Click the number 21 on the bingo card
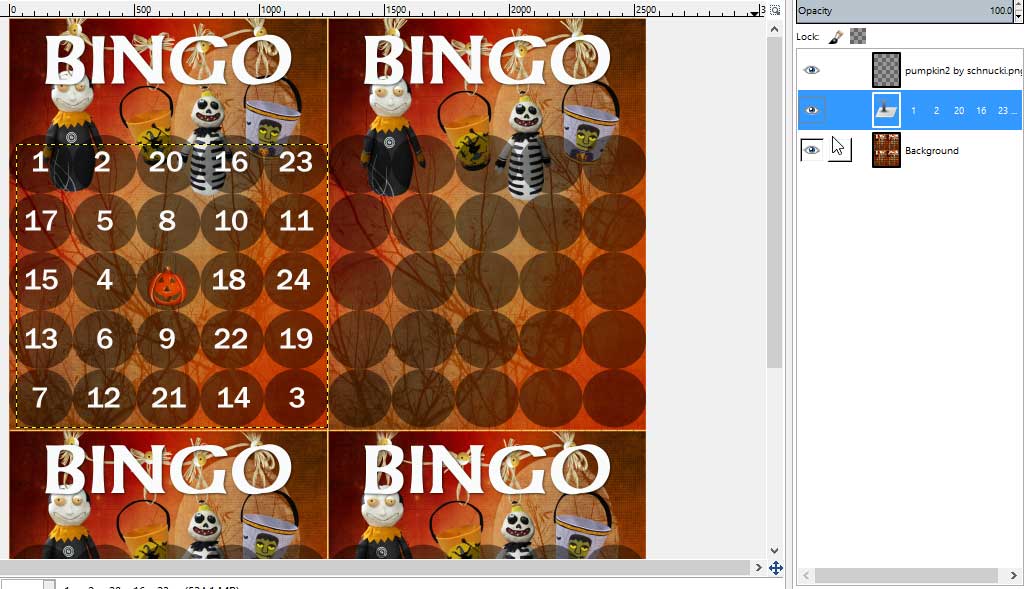Screen dimensions: 1026x589 coord(168,397)
